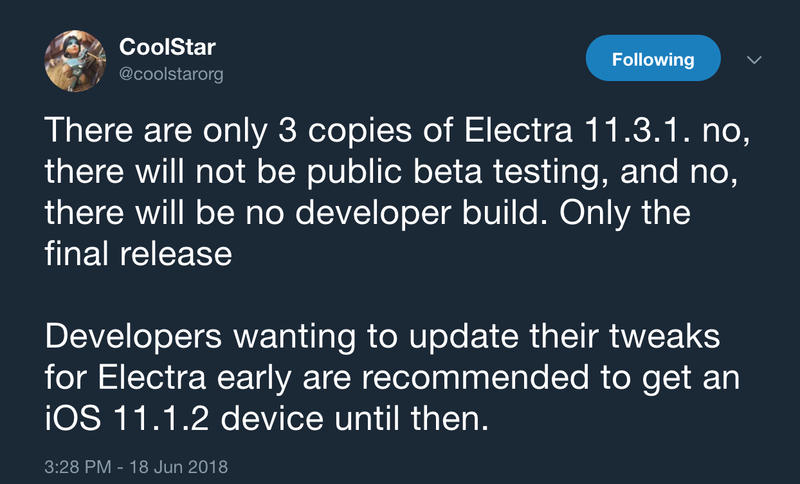The height and width of the screenshot is (484, 800).
Task: Click the CoolStar display name
Action: click(167, 47)
